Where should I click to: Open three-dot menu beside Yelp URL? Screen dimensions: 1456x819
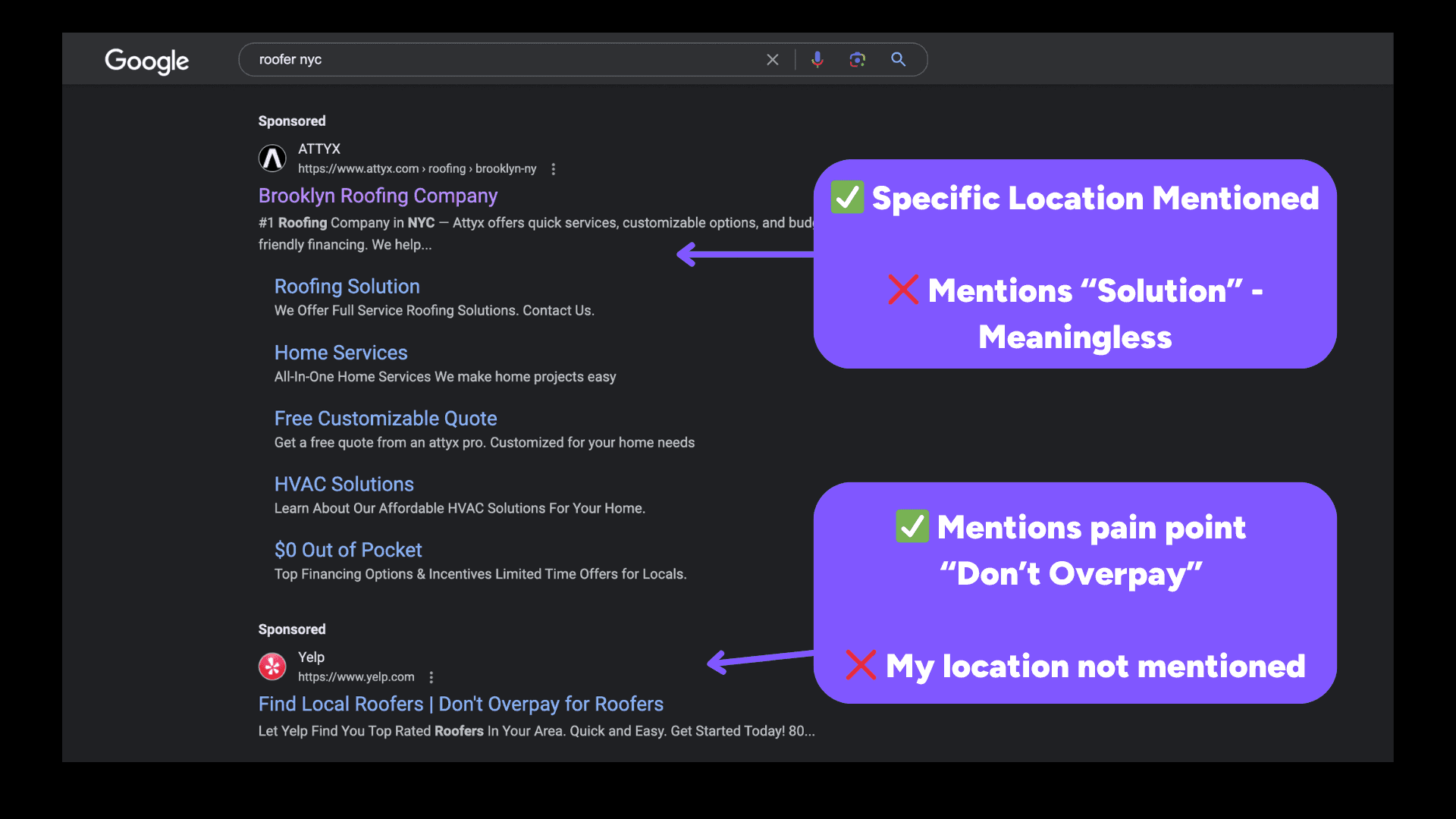431,677
